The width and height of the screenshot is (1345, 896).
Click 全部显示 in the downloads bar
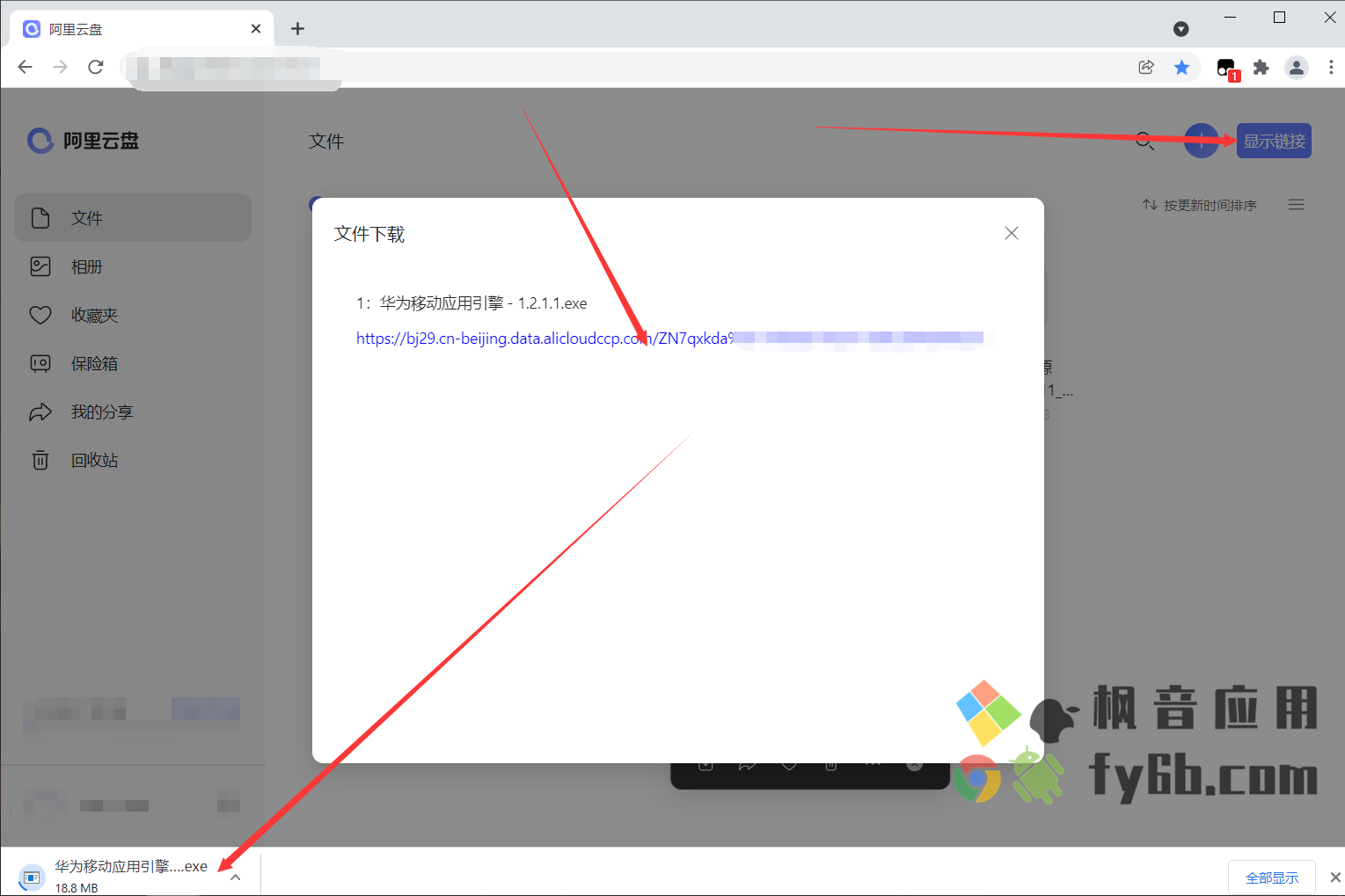(x=1272, y=878)
